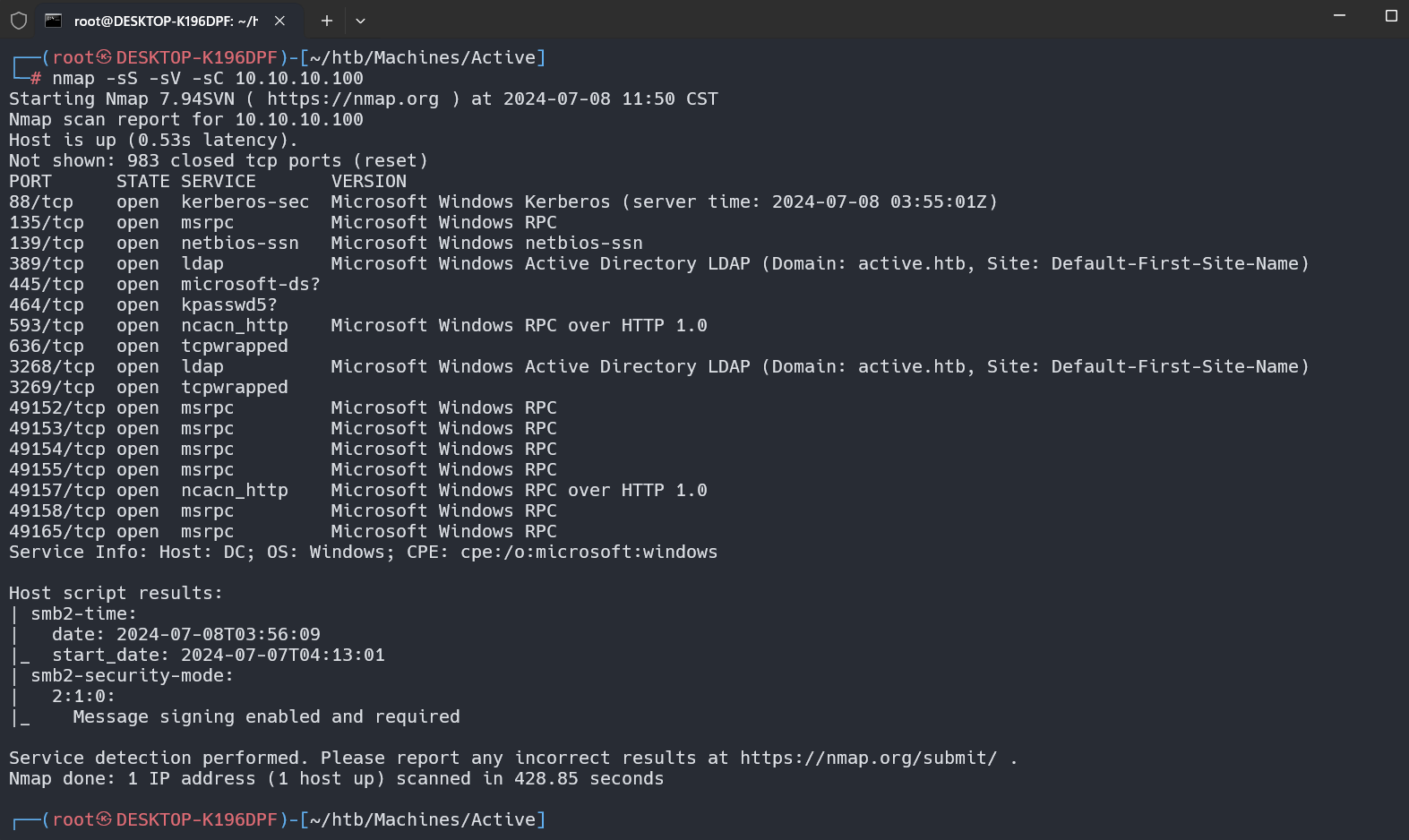The image size is (1409, 840).
Task: Click the kerberos-sec service name
Action: 245,202
